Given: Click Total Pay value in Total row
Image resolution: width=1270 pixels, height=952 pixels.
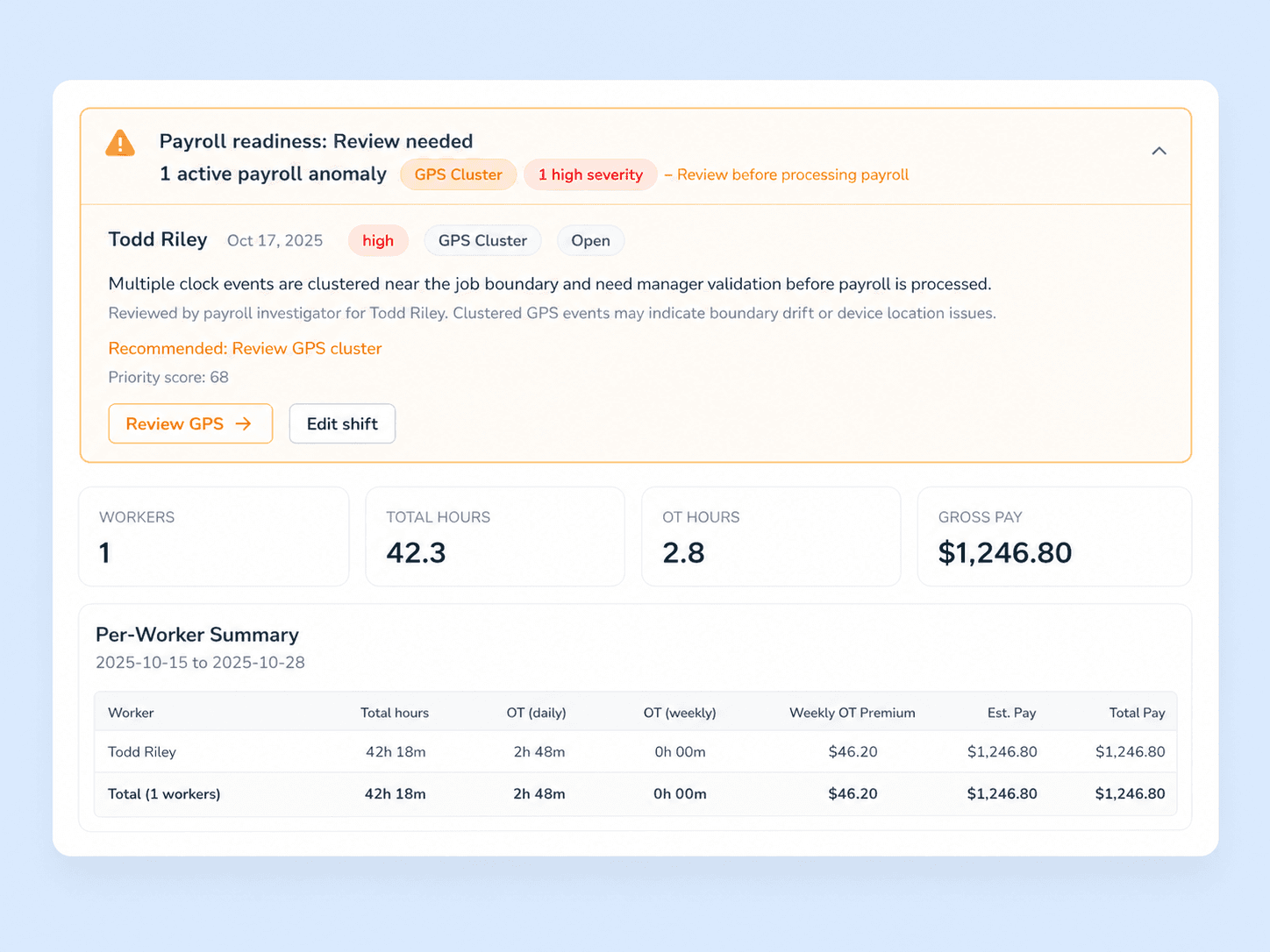Looking at the screenshot, I should point(1130,794).
